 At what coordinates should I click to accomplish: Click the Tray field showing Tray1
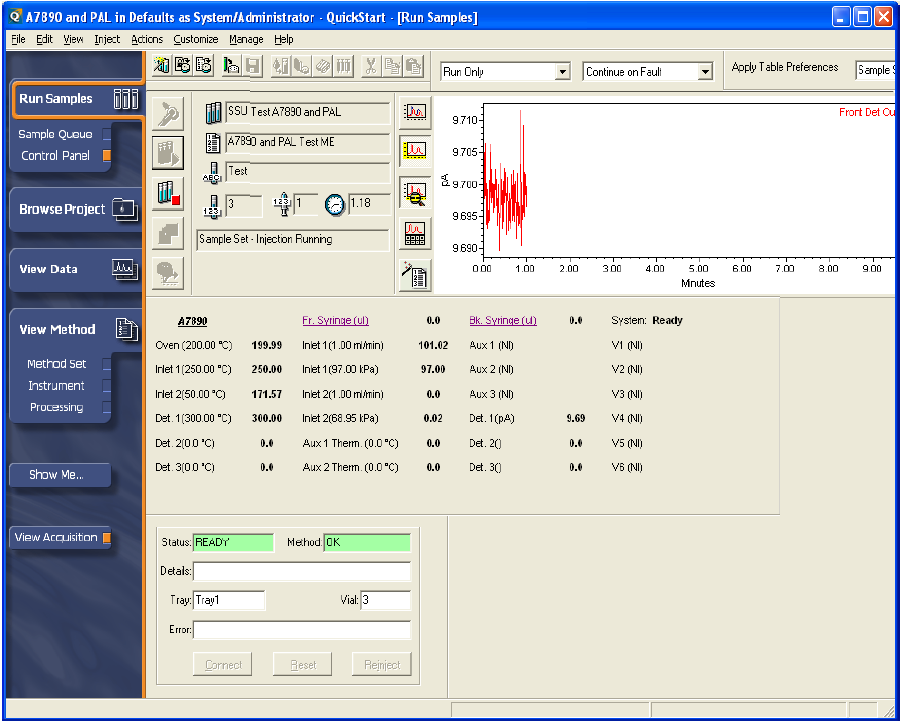pyautogui.click(x=229, y=600)
